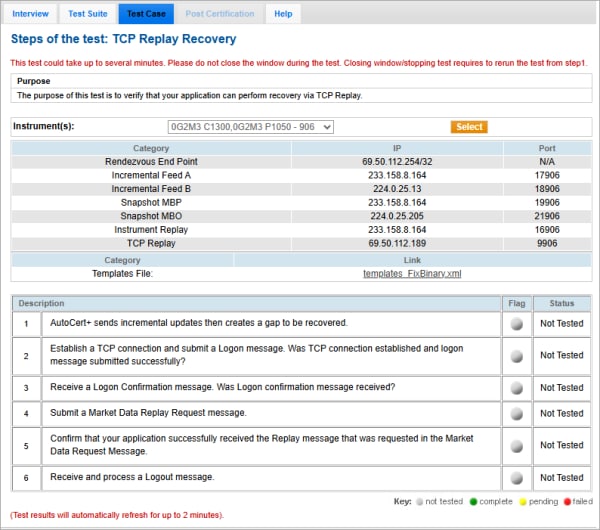Open the Post Certification tab
This screenshot has height=530, width=600.
pyautogui.click(x=219, y=14)
